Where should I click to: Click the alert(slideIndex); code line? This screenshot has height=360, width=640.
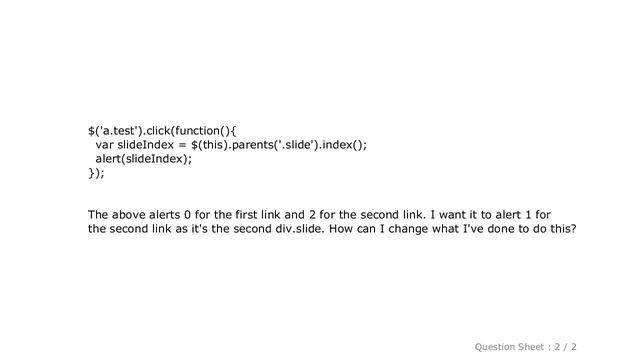(143, 159)
